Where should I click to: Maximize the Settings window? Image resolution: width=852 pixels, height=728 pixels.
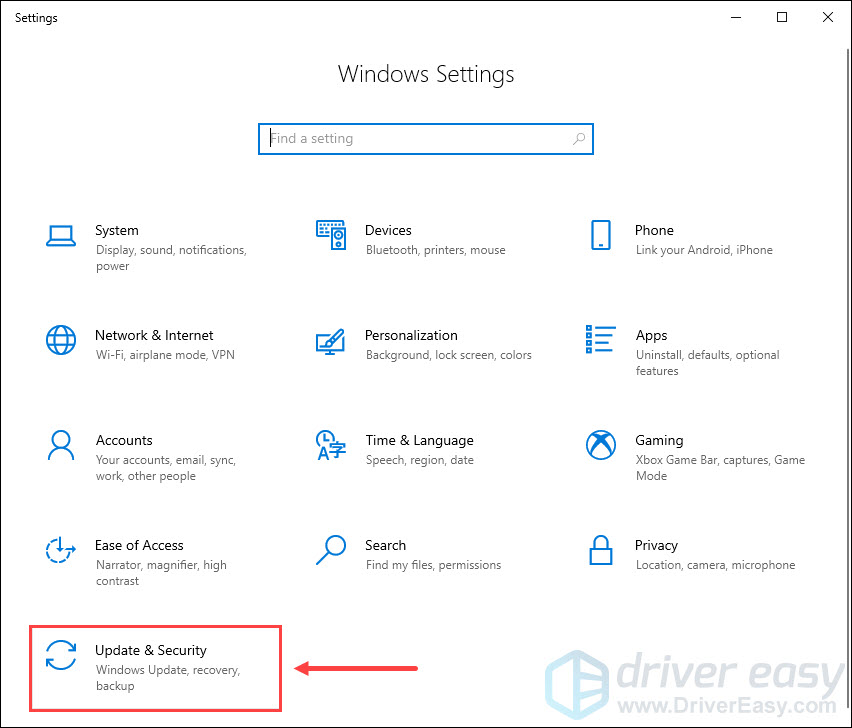[782, 17]
